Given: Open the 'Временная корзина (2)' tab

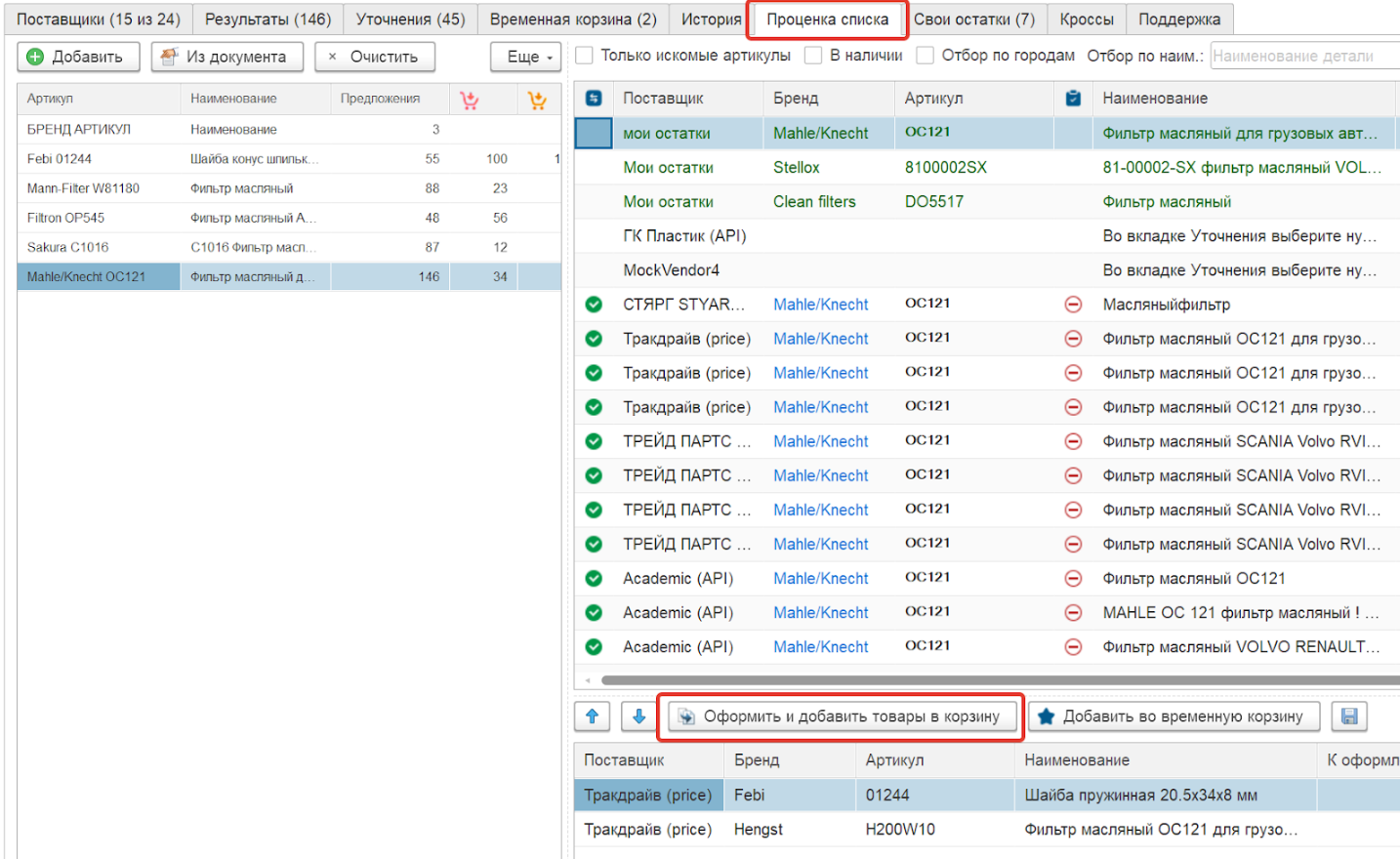Looking at the screenshot, I should pos(573,20).
